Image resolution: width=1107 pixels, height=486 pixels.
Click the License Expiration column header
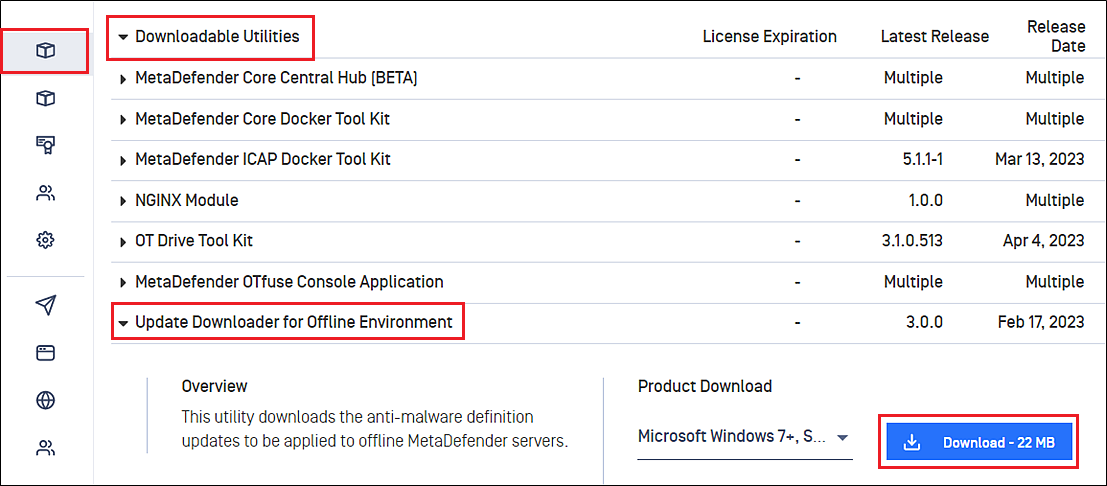(x=770, y=36)
